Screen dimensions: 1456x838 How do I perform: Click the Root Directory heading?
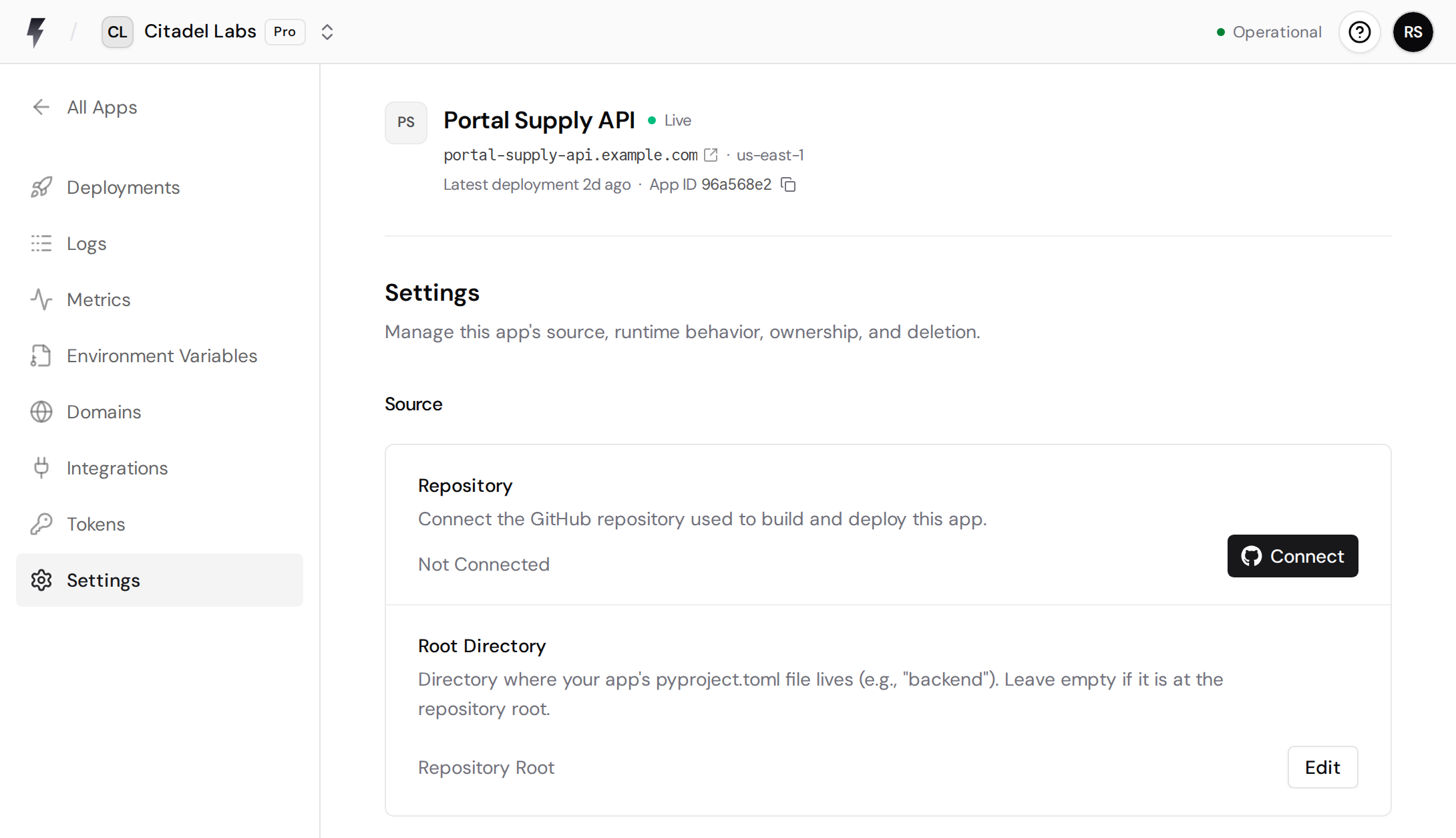pos(482,646)
